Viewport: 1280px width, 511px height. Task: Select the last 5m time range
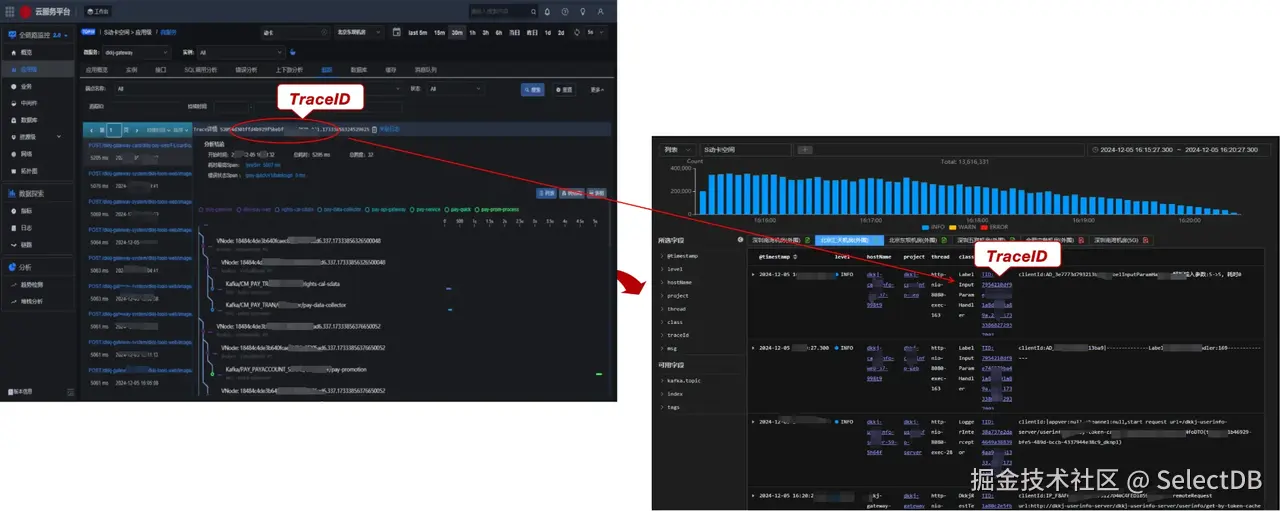pyautogui.click(x=418, y=32)
